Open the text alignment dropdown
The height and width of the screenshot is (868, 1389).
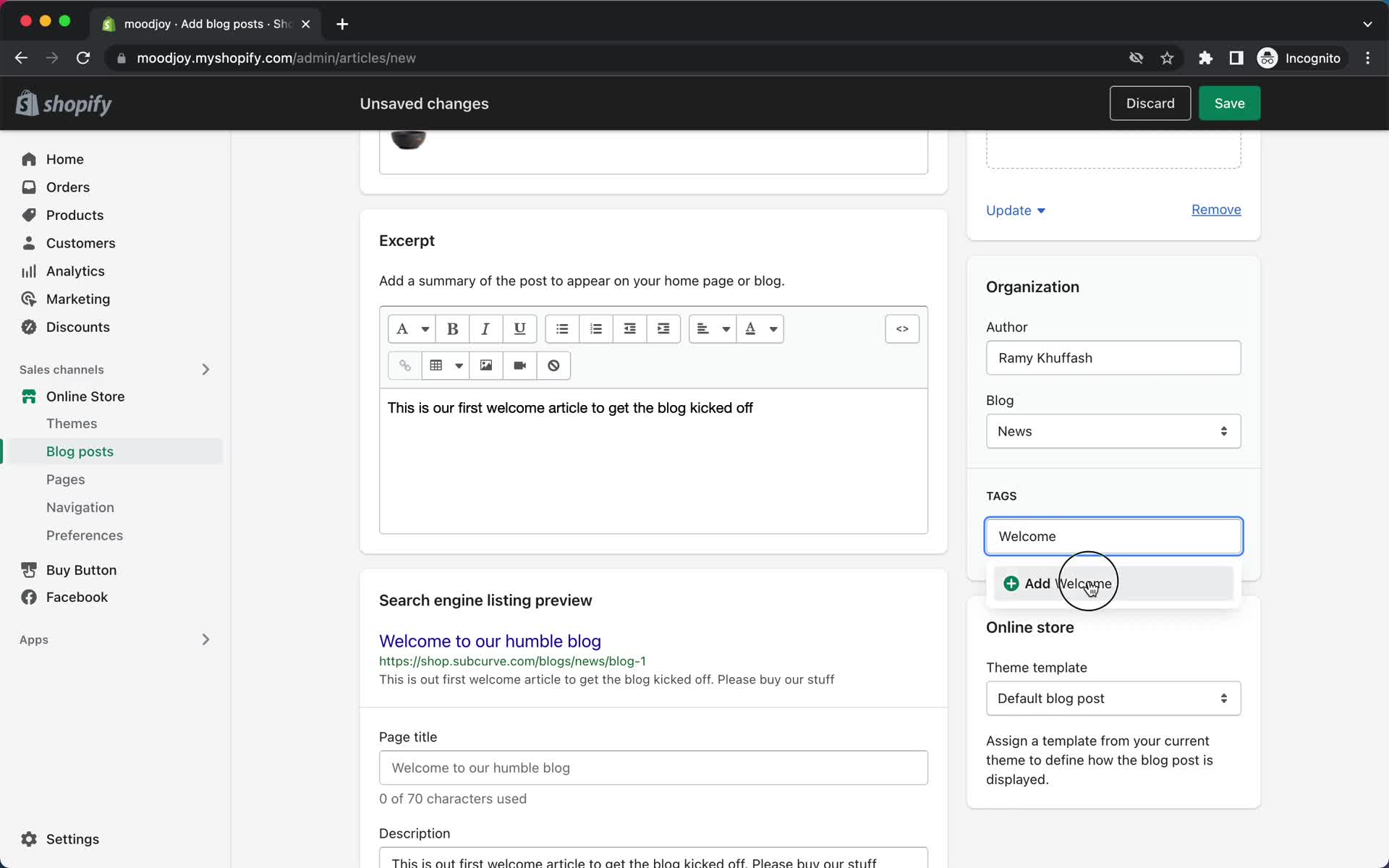click(713, 329)
